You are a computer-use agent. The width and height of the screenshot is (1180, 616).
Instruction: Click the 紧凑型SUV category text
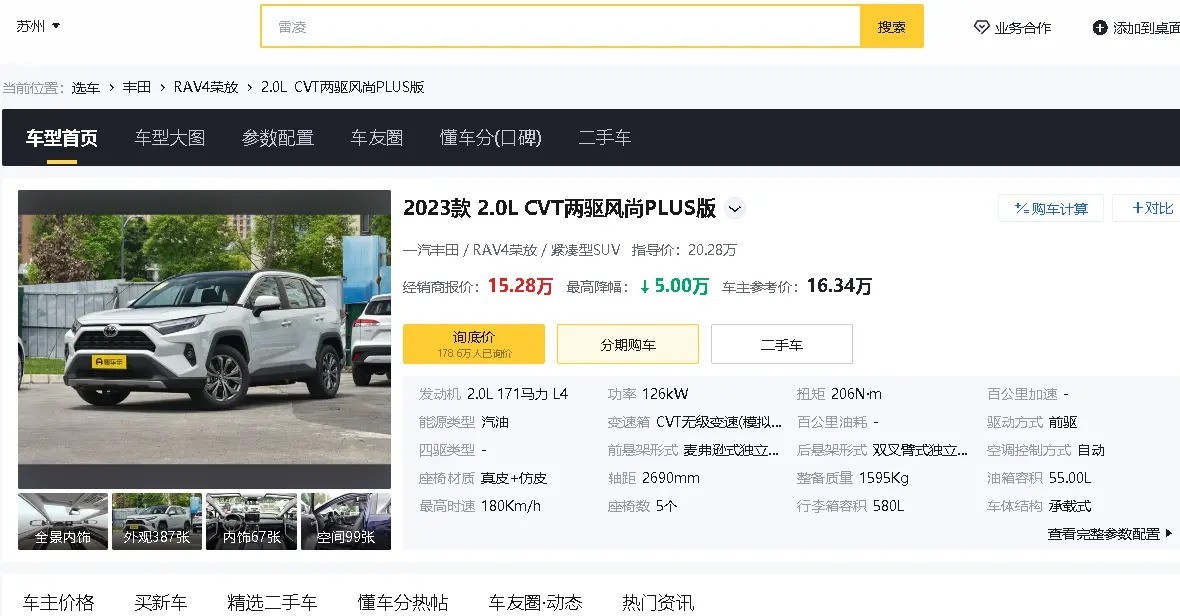[585, 250]
